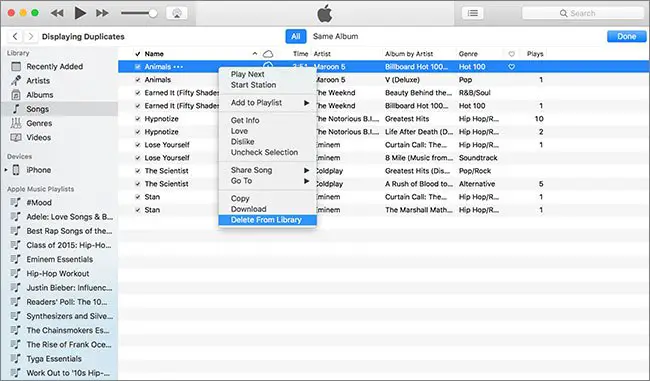The image size is (650, 381).
Task: Open The Rise of Frank Oce... playlist
Action: point(68,345)
